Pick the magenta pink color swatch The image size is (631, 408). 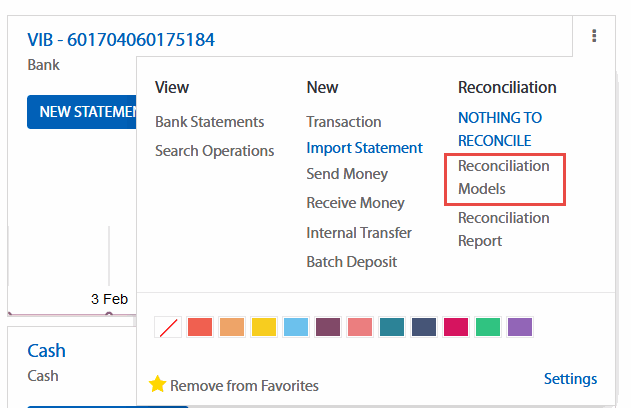point(456,327)
